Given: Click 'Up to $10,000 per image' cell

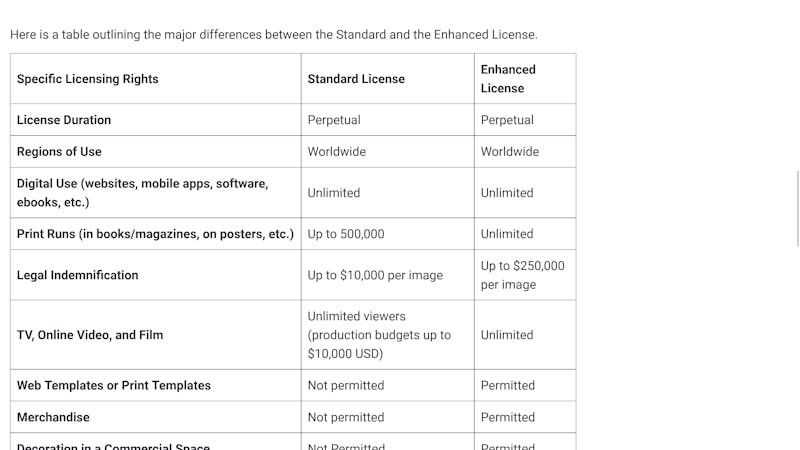Looking at the screenshot, I should (x=375, y=275).
